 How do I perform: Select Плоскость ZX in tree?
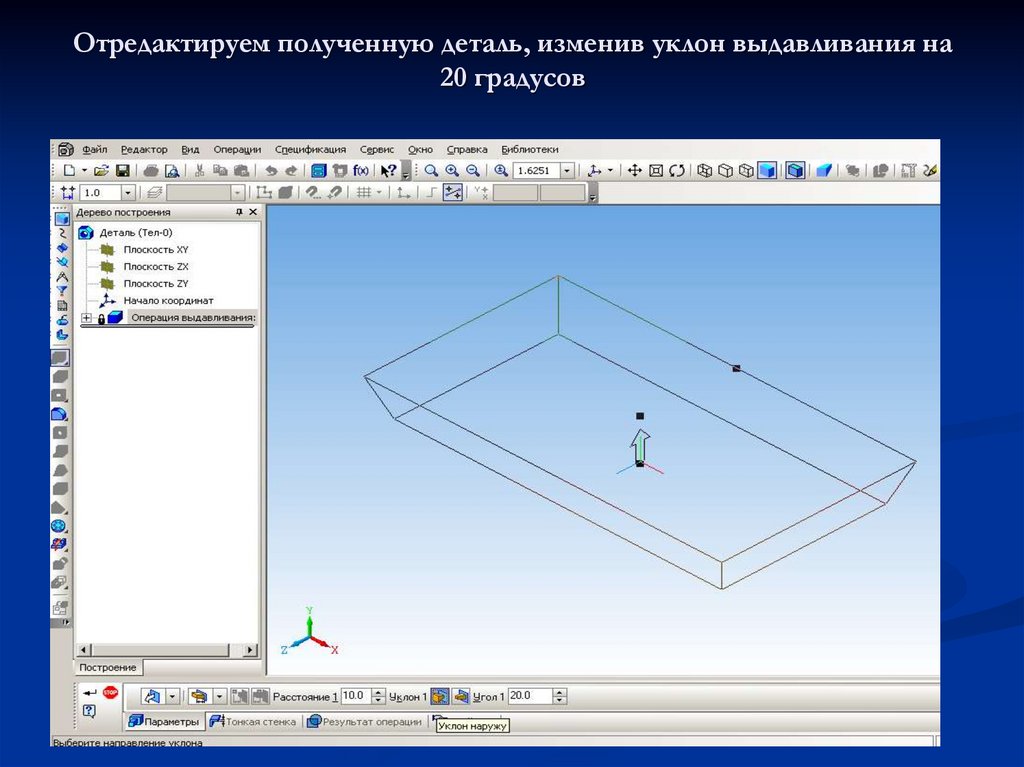pyautogui.click(x=155, y=267)
